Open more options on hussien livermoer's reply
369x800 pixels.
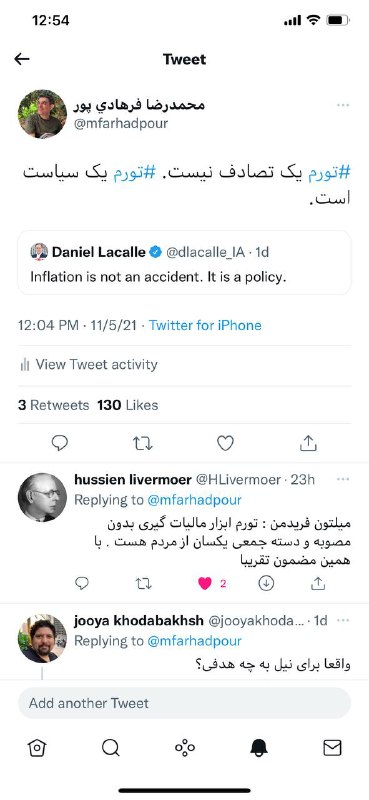tap(343, 479)
